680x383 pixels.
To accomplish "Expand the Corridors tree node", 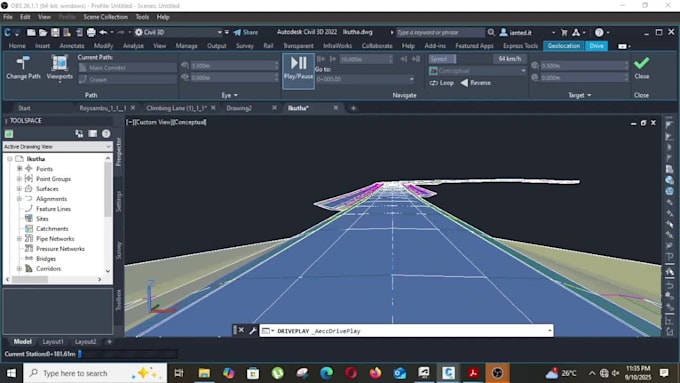I will (x=19, y=268).
